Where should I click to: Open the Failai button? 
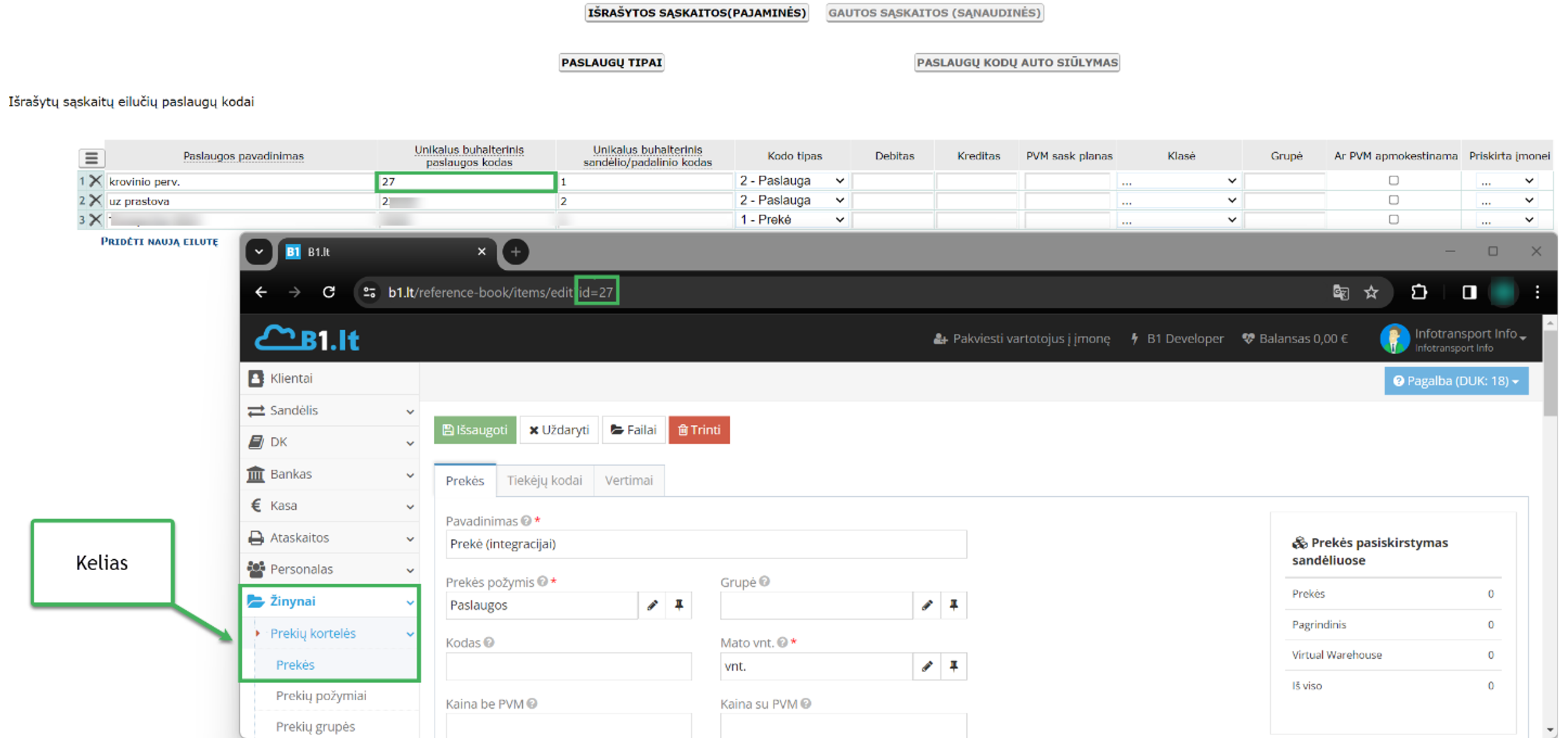(635, 431)
